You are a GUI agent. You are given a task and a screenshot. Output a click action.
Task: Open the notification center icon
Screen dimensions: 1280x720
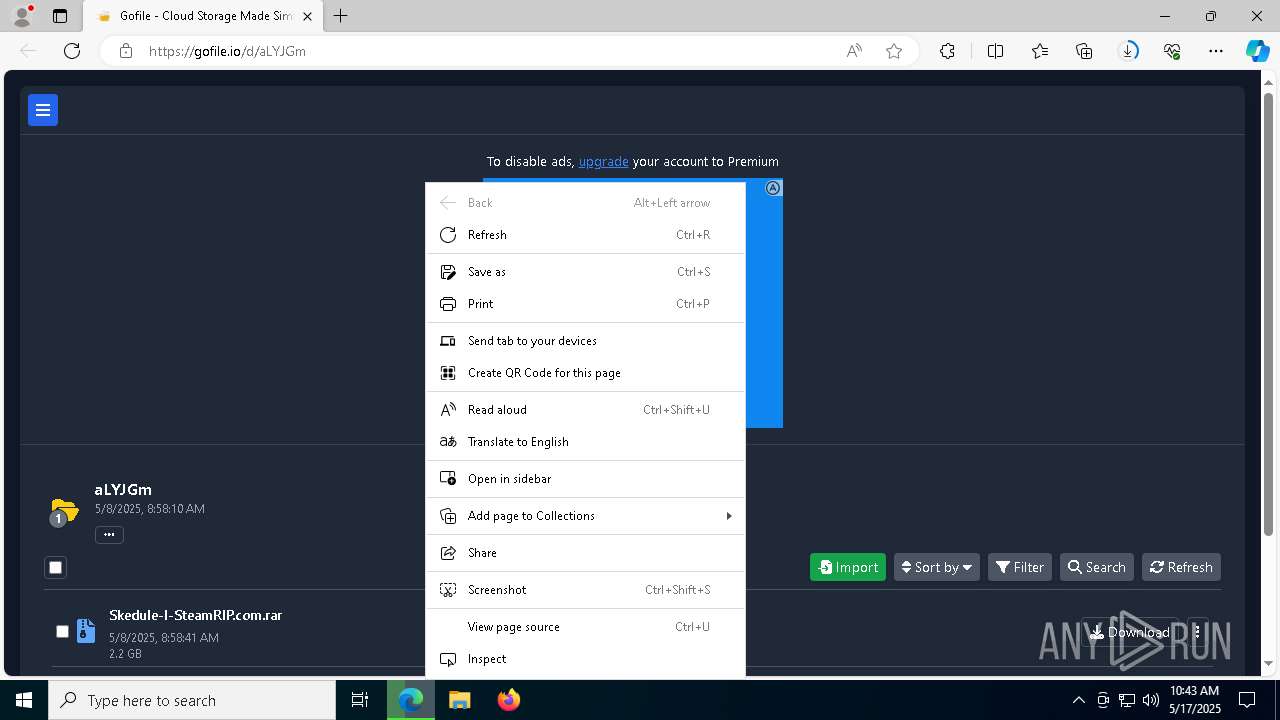click(x=1247, y=700)
